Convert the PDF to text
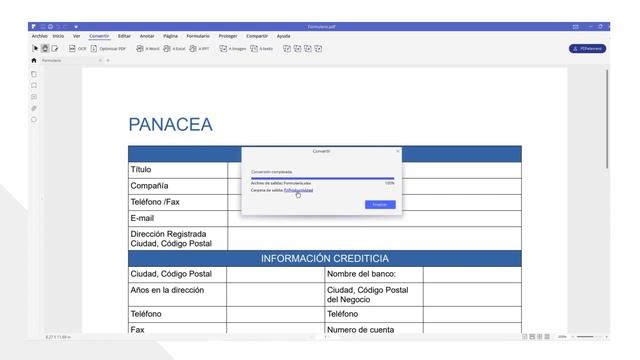Image resolution: width=640 pixels, height=360 pixels. [x=261, y=49]
